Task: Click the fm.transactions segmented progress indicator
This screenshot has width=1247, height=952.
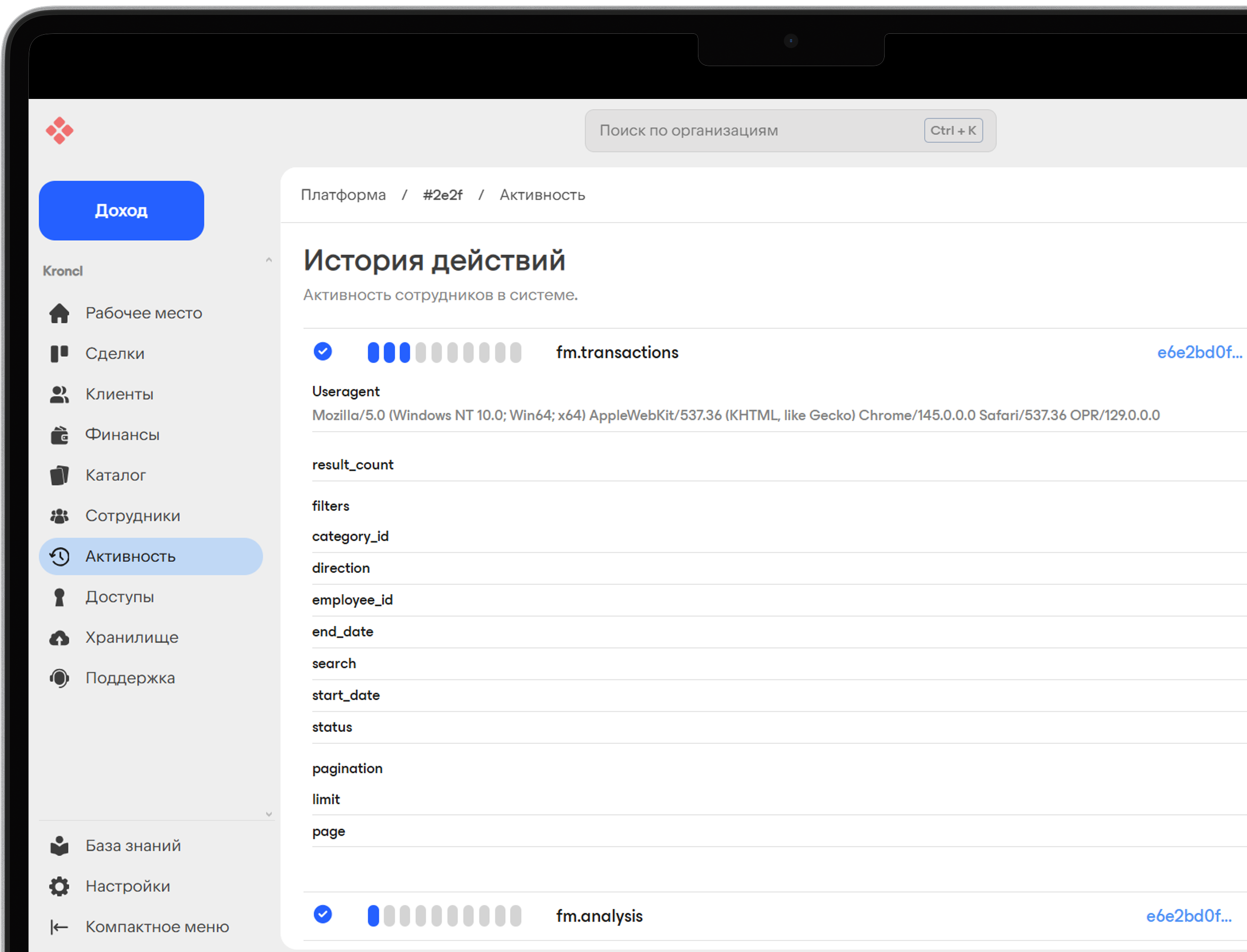Action: click(x=444, y=352)
